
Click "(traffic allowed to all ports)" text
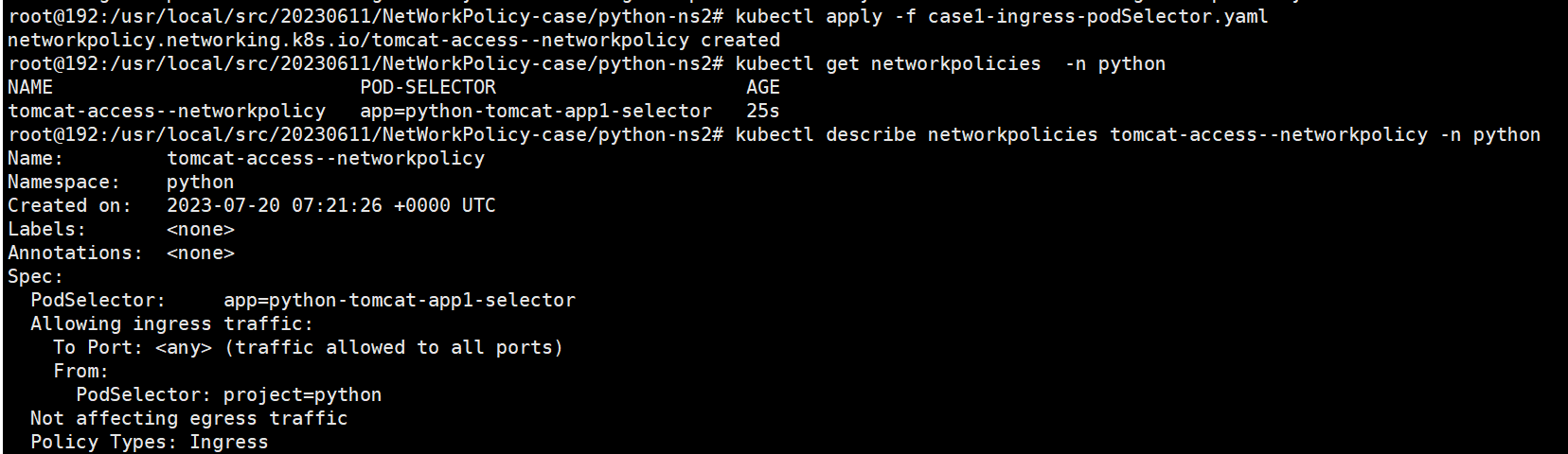click(x=394, y=347)
